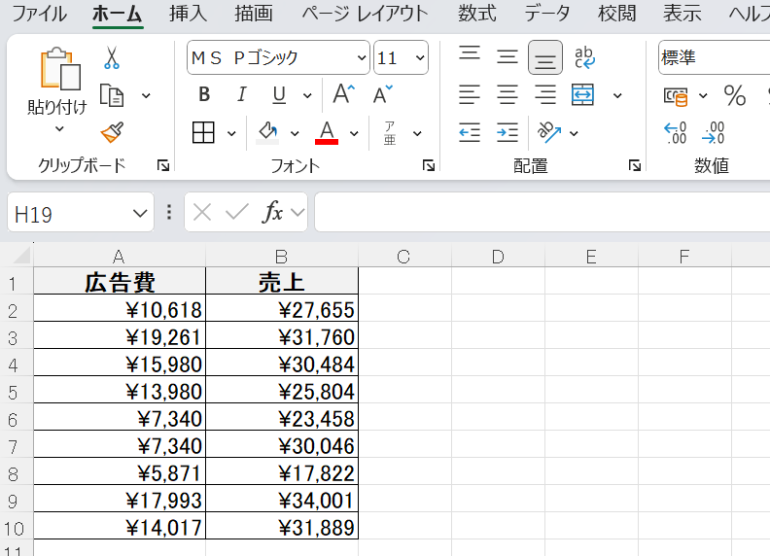
Task: Open the font color dropdown arrow
Action: tap(354, 133)
